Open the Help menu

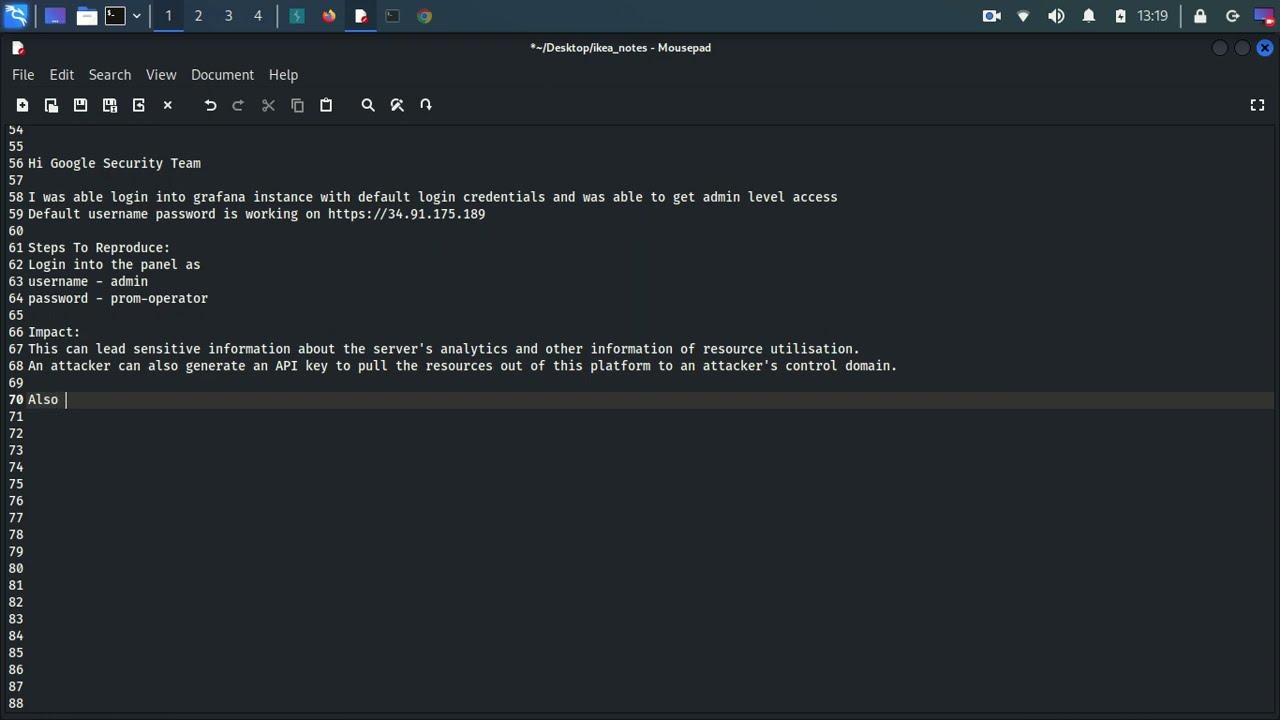(x=283, y=75)
